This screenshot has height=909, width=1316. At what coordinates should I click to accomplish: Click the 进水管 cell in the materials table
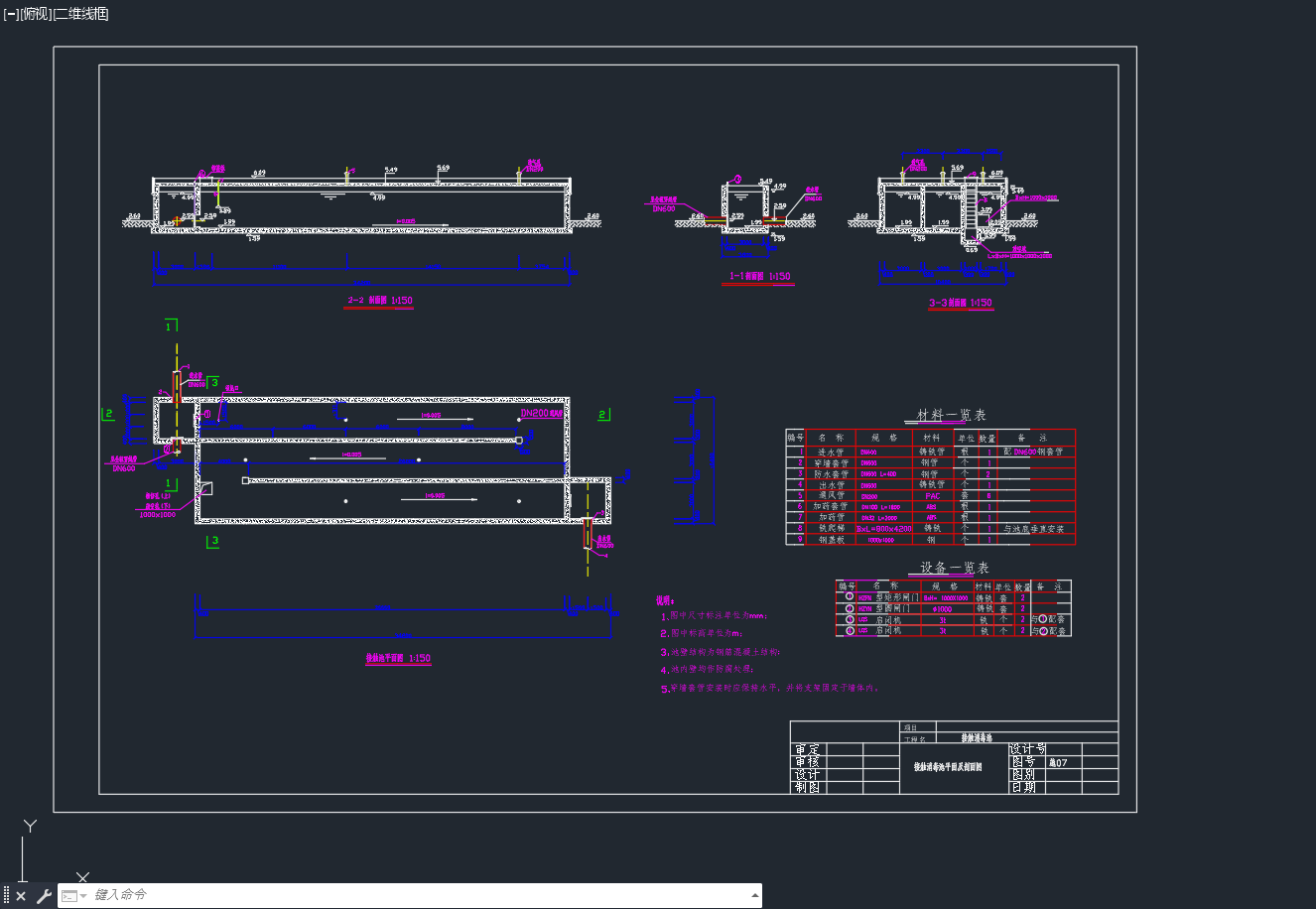(831, 452)
